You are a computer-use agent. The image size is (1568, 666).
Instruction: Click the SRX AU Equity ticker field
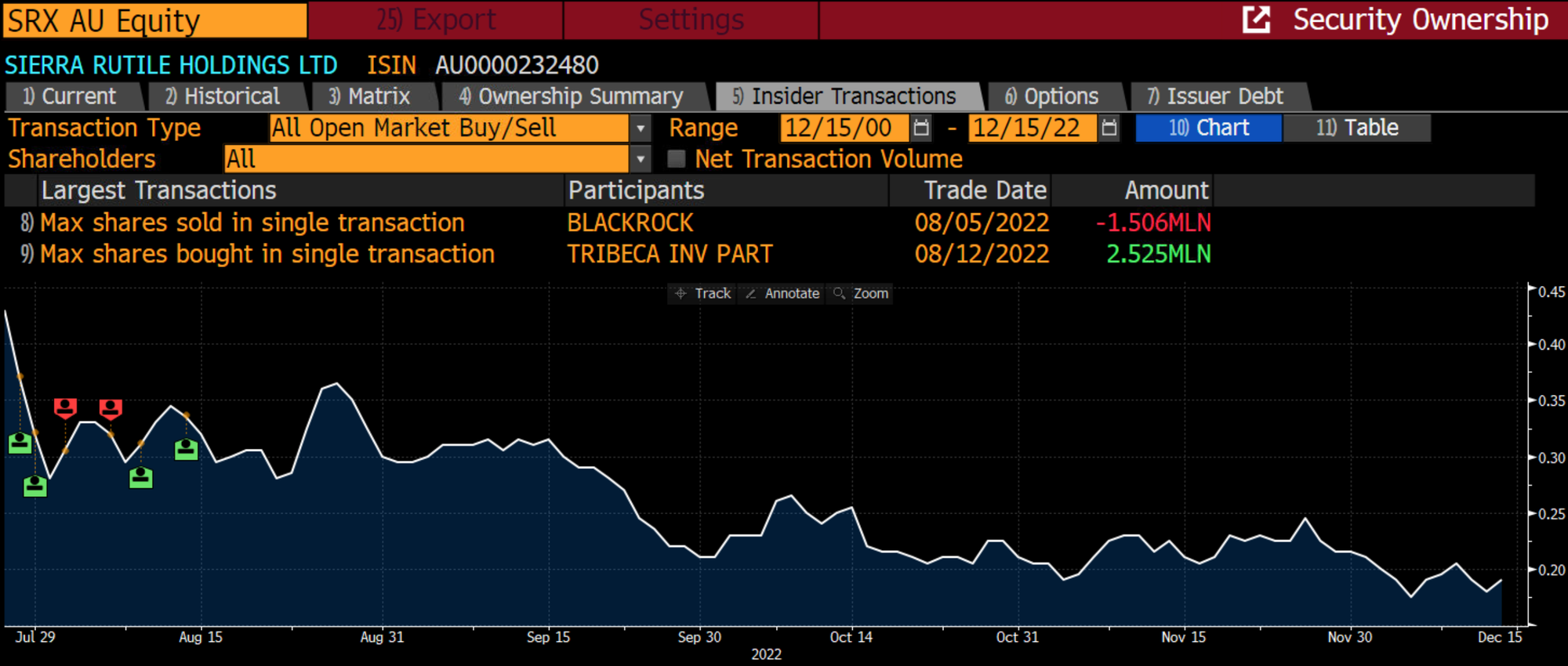154,20
